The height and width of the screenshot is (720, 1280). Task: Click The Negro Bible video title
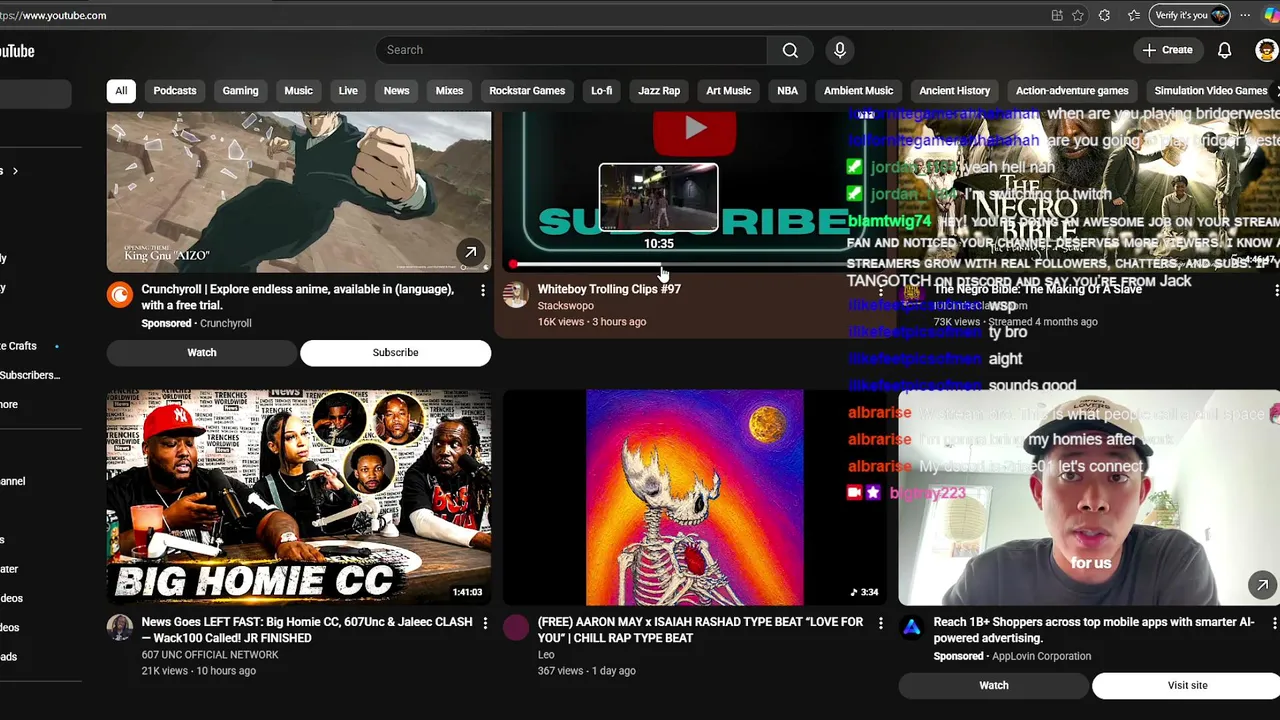1037,289
